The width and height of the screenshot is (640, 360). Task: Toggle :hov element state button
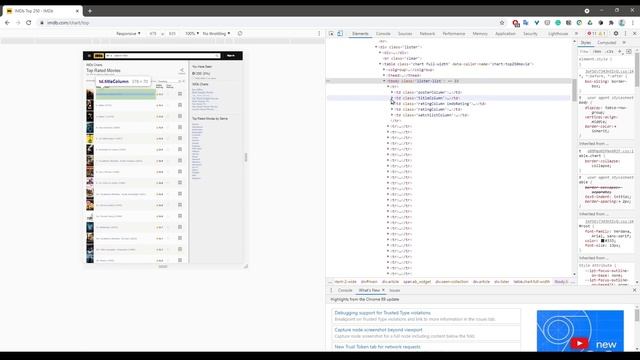tap(598, 51)
